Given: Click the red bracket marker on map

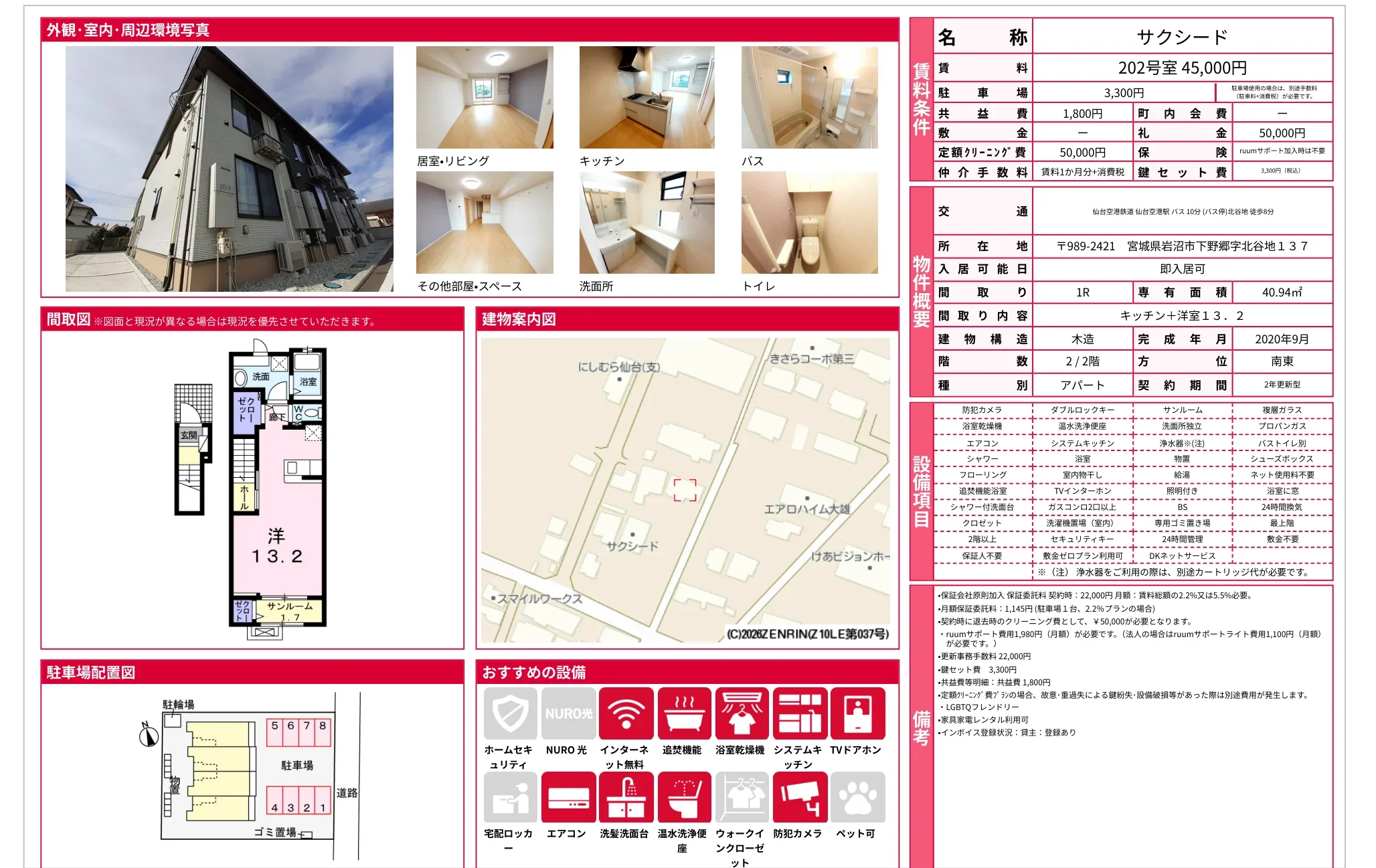Looking at the screenshot, I should [685, 490].
